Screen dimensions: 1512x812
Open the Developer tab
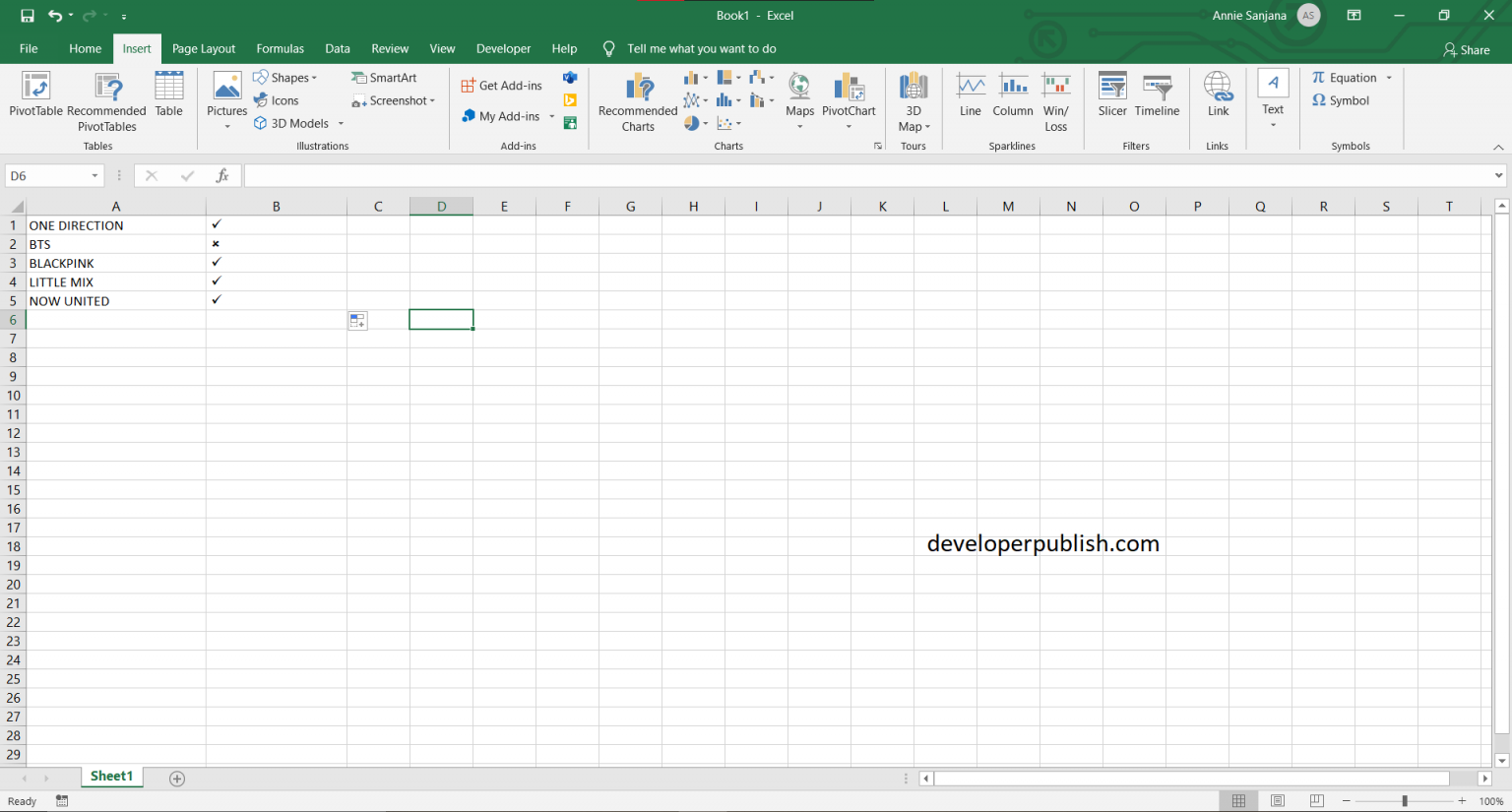(x=503, y=48)
